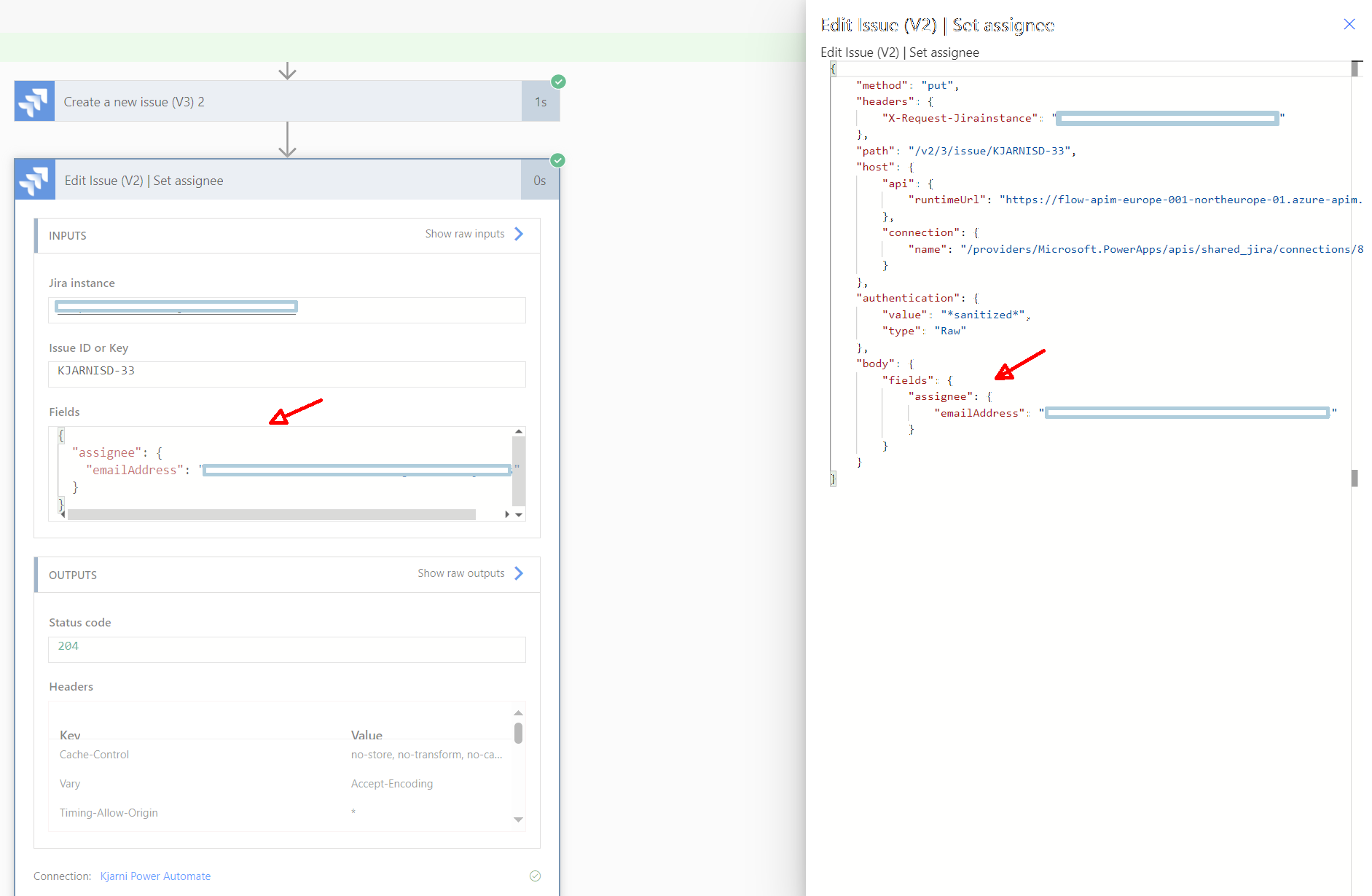Open Show raw outputs
The height and width of the screenshot is (896, 1372).
pos(471,573)
